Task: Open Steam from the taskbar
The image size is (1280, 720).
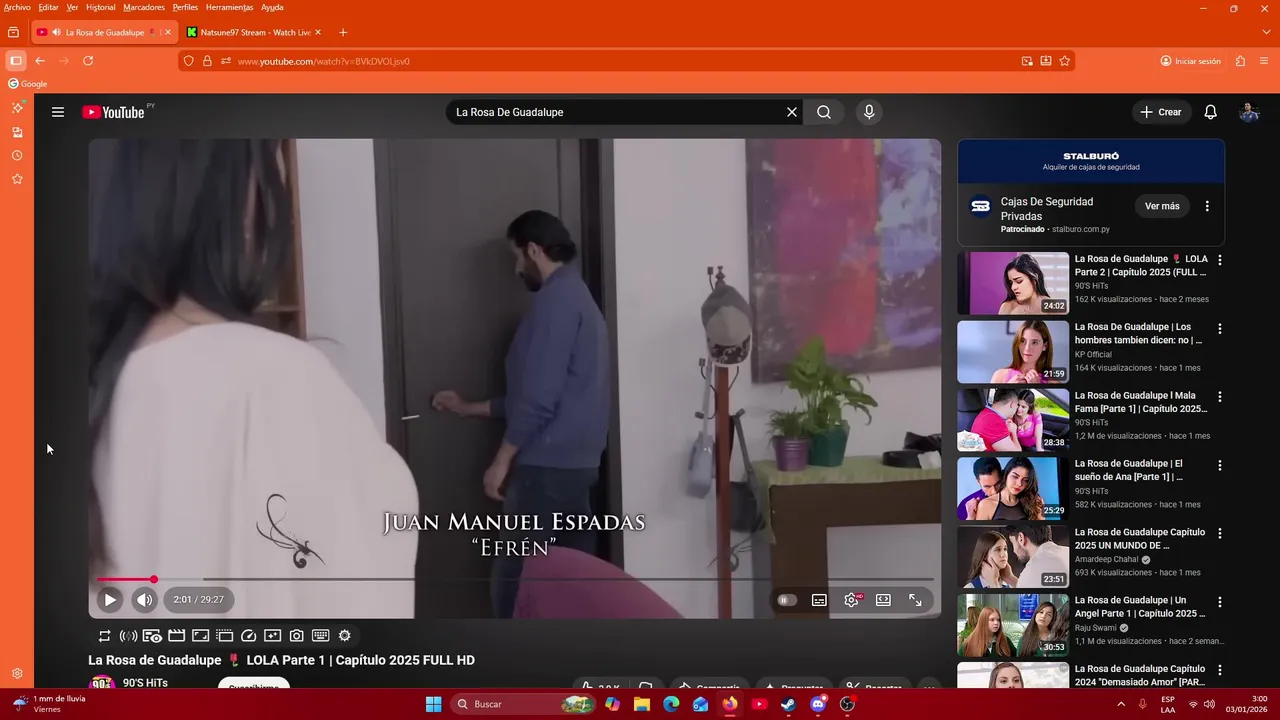Action: pyautogui.click(x=788, y=704)
